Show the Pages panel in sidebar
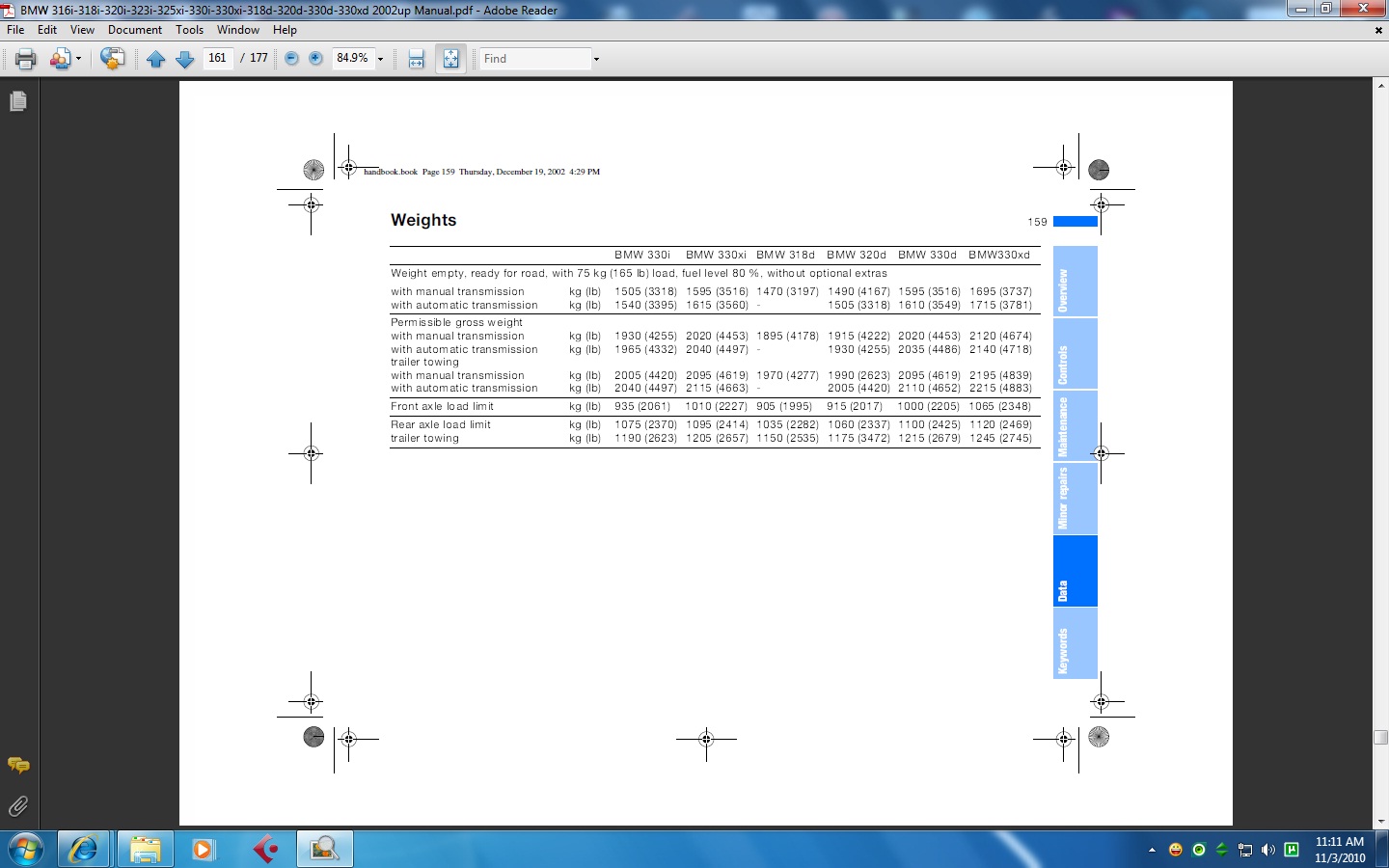The width and height of the screenshot is (1389, 868). point(17,101)
